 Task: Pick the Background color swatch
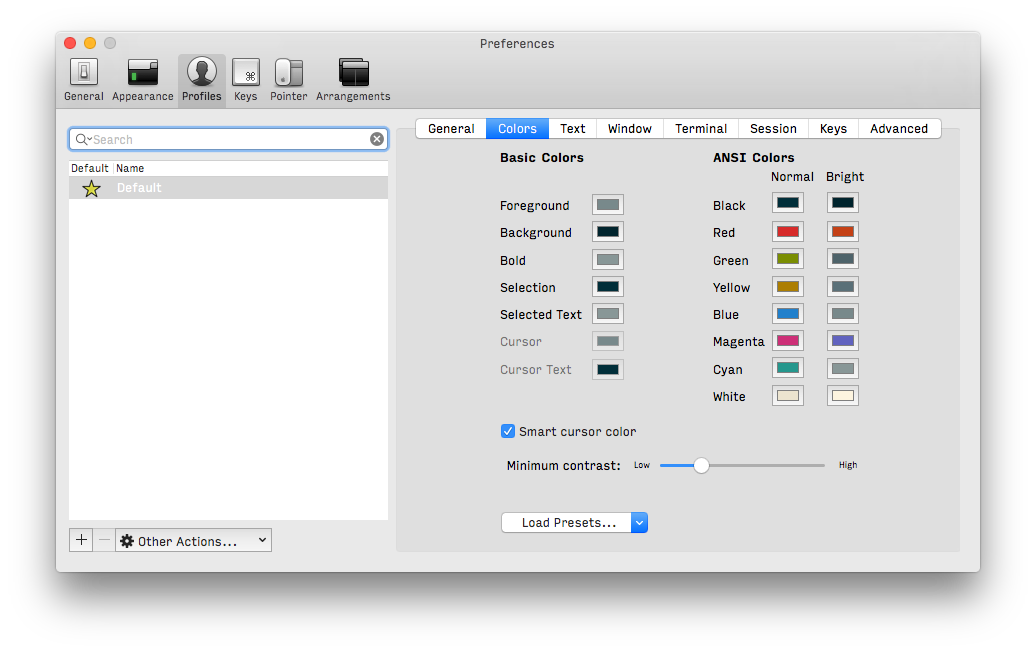(x=608, y=232)
